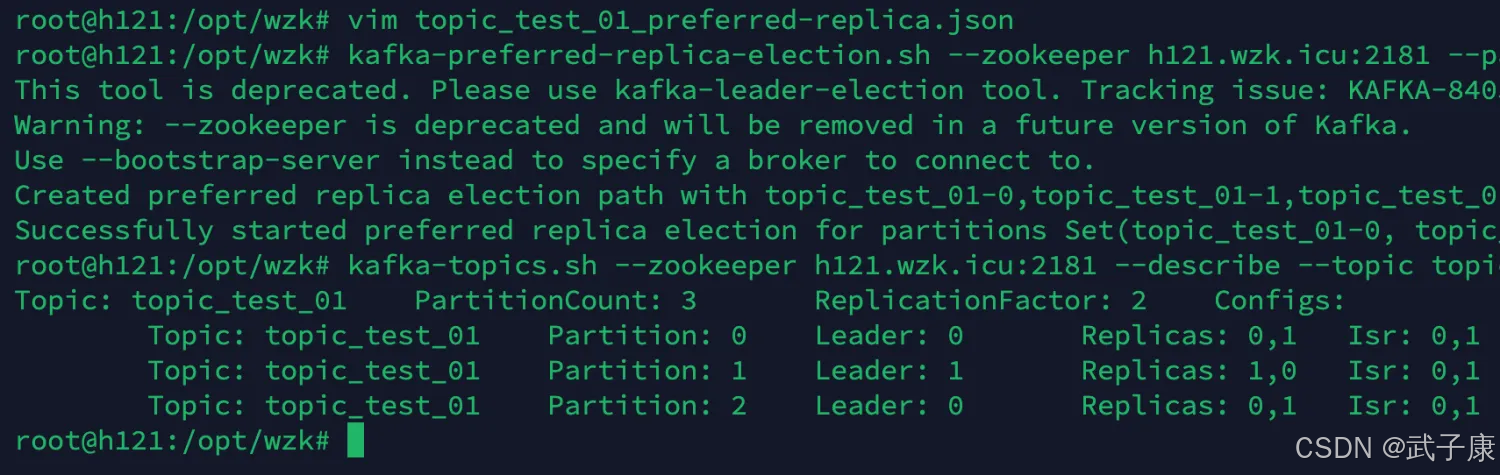The image size is (1500, 475).
Task: Click Replicas: 1,0 value
Action: point(1189,370)
